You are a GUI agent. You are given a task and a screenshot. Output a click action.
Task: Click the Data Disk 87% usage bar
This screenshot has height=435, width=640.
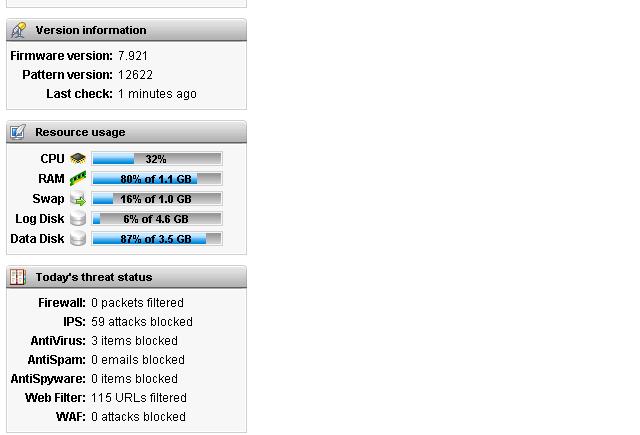coord(157,238)
